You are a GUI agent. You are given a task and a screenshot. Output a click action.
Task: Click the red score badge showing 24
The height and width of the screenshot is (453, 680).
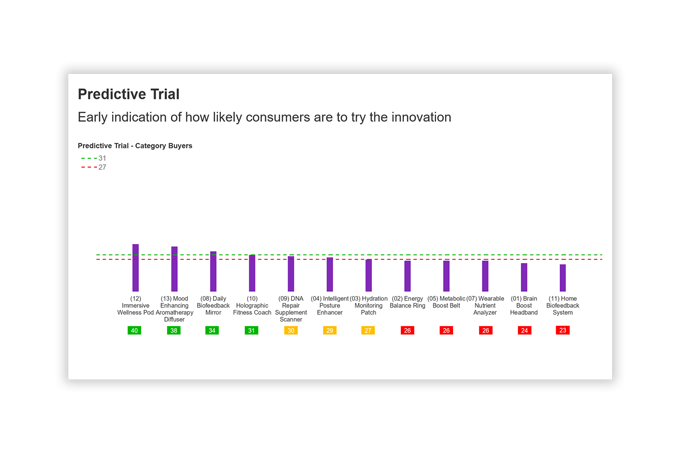(x=524, y=330)
